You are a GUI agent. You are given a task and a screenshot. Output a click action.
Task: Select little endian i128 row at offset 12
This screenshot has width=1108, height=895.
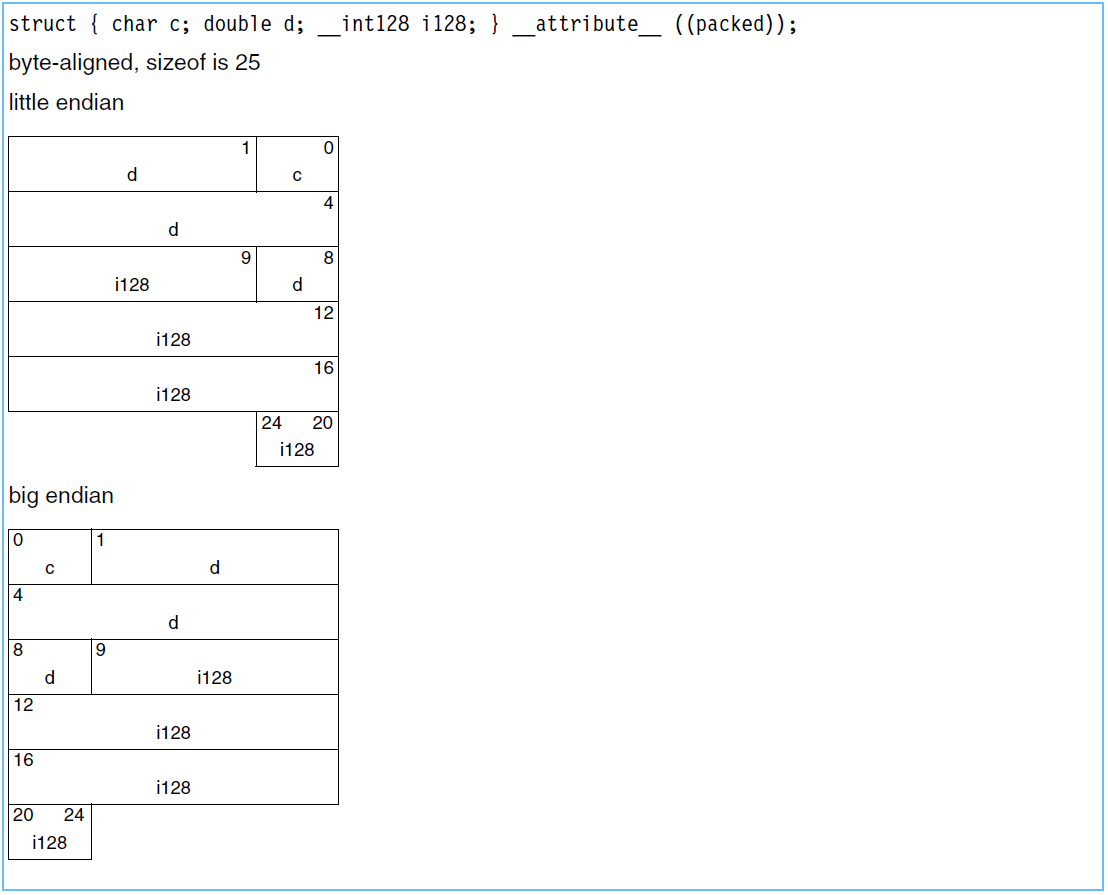point(173,329)
